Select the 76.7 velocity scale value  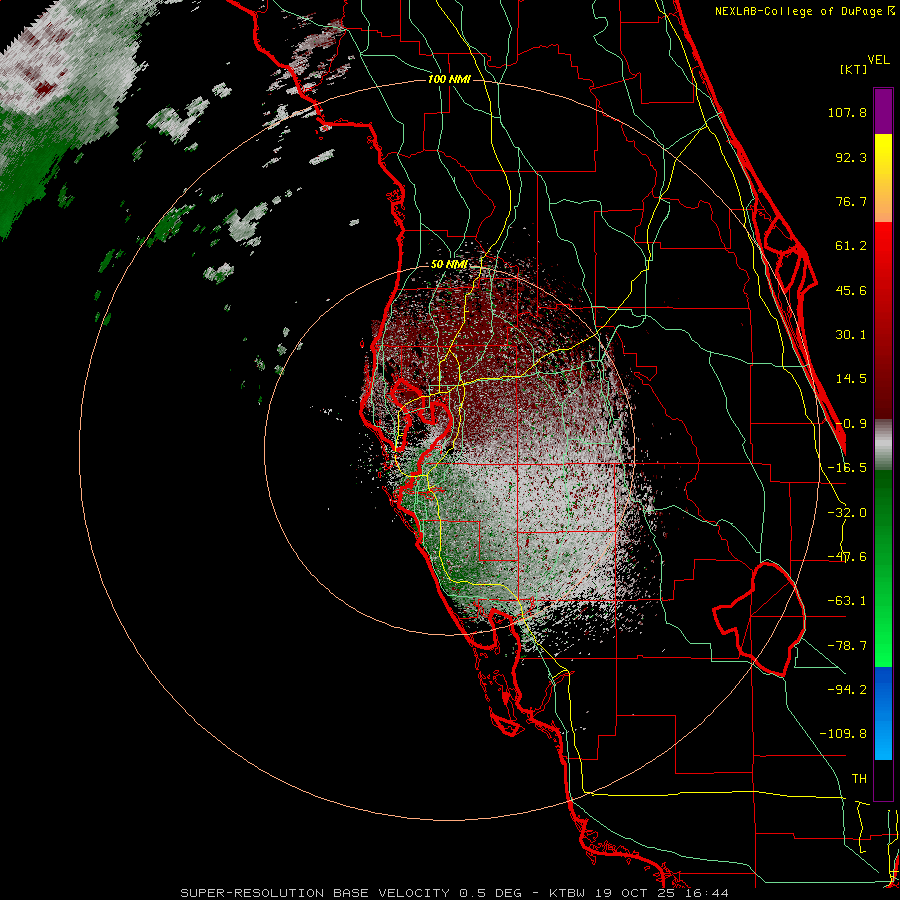[x=851, y=201]
